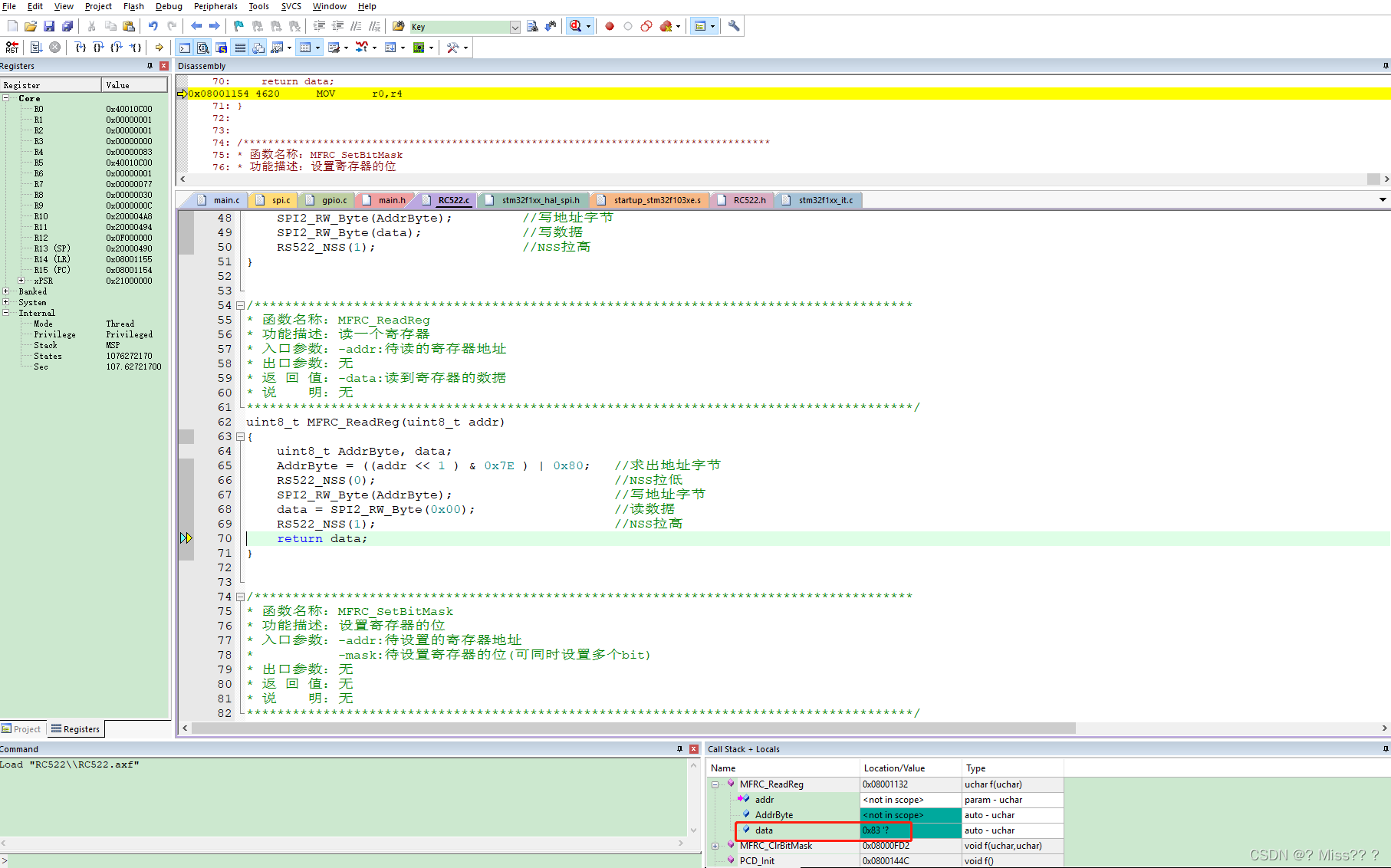Open the Flash menu
This screenshot has width=1391, height=868.
point(133,6)
